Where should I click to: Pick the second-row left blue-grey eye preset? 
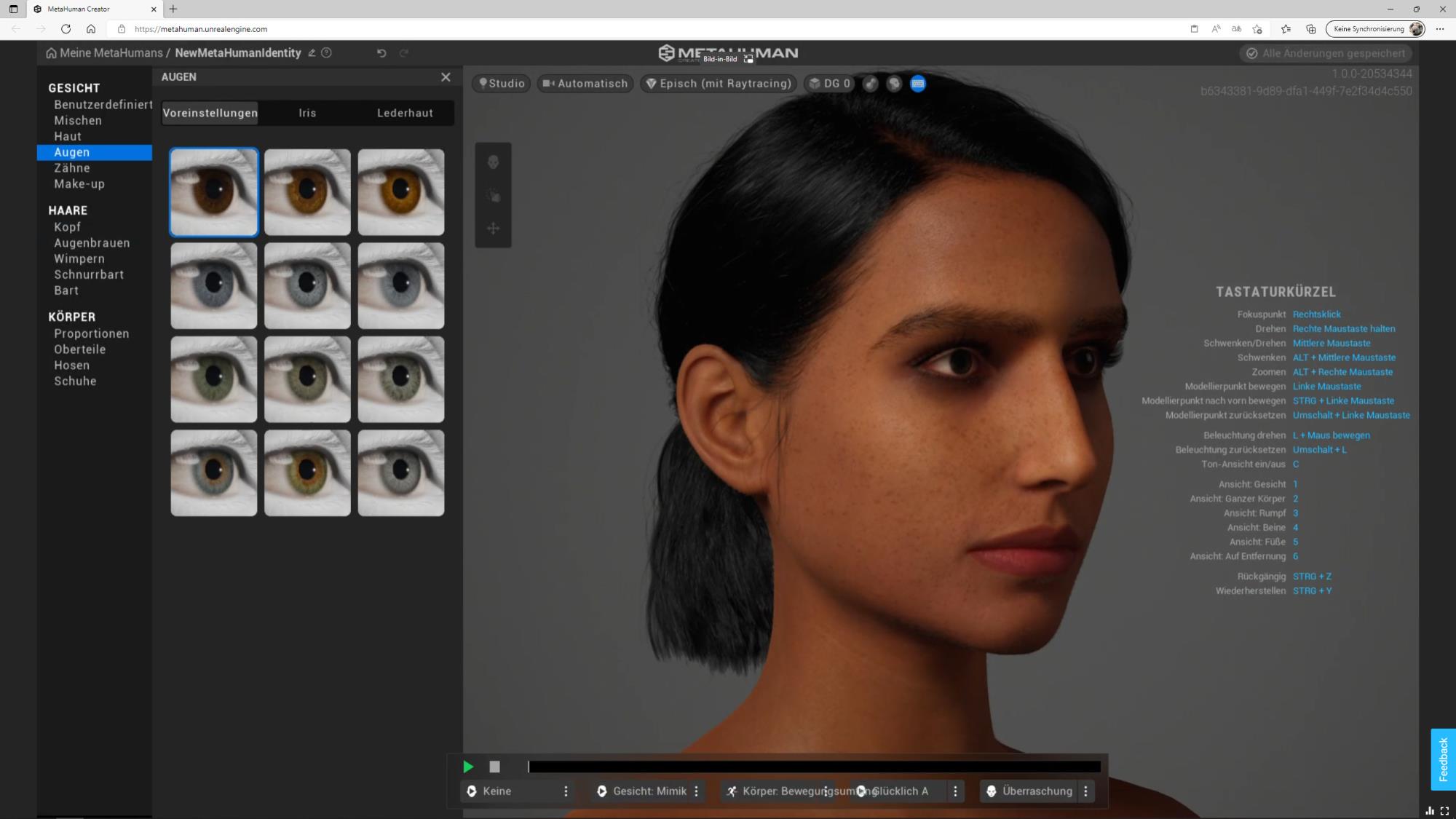[214, 285]
